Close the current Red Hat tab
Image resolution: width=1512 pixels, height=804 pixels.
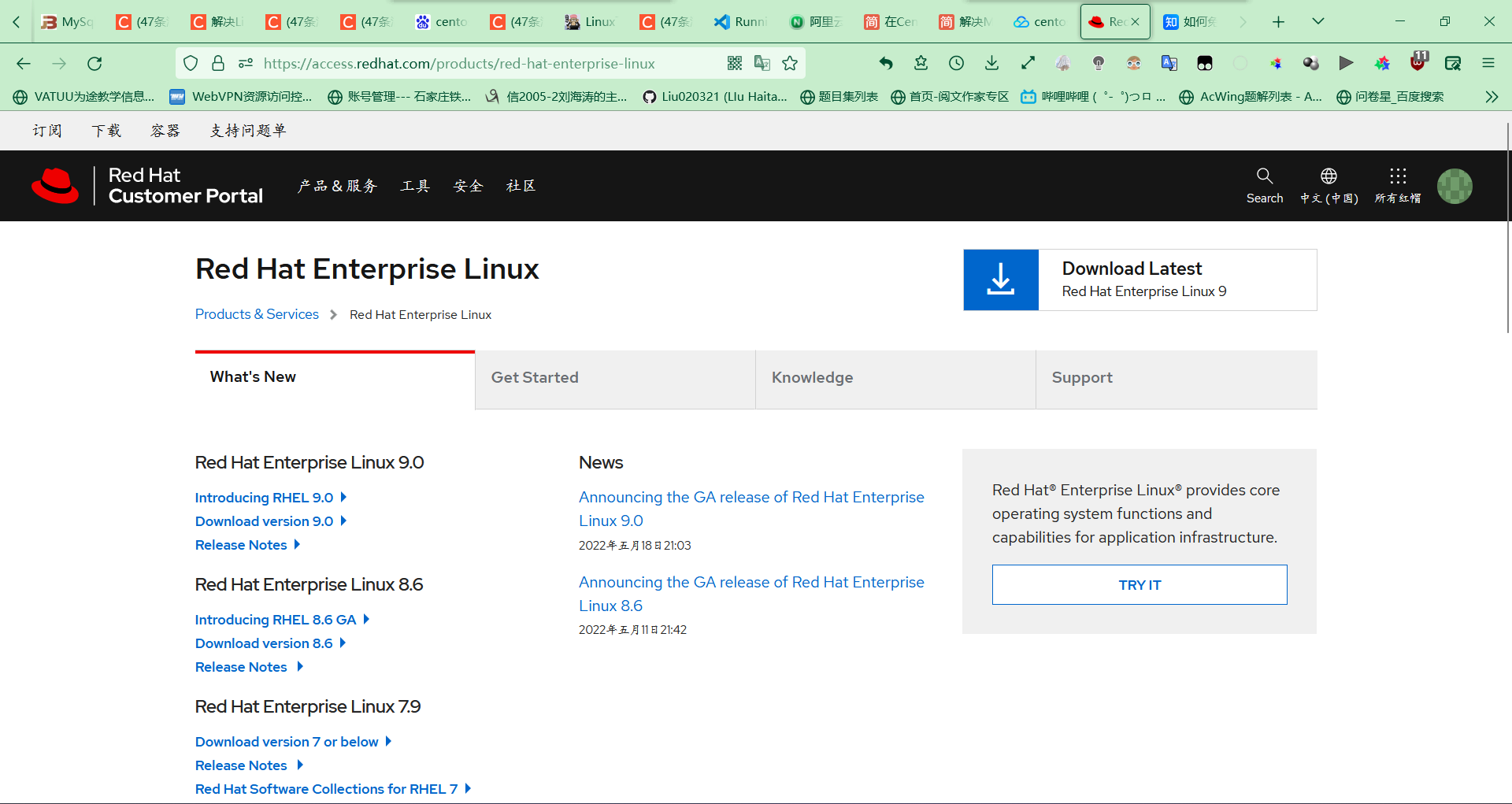(1135, 22)
